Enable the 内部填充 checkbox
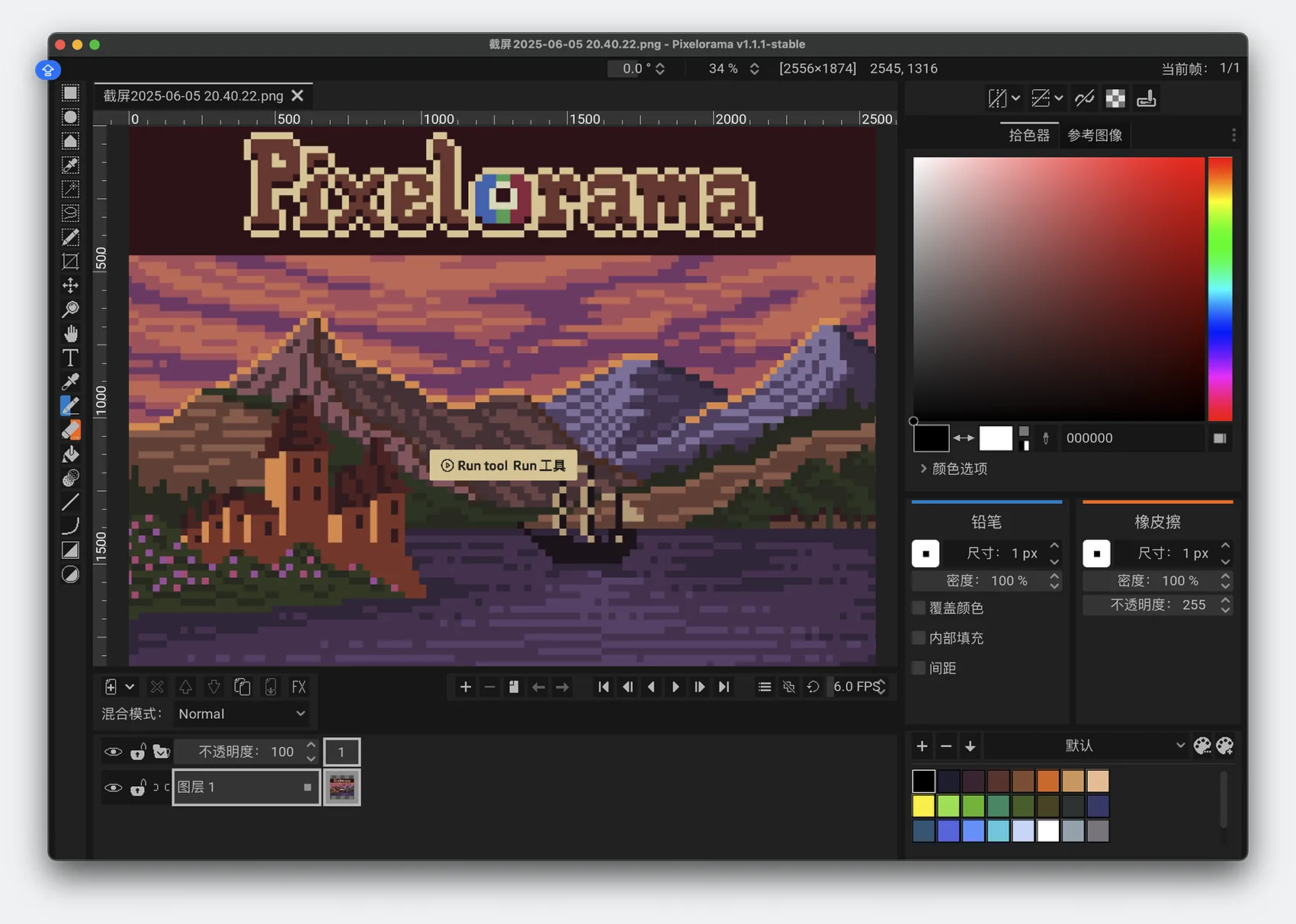 919,638
